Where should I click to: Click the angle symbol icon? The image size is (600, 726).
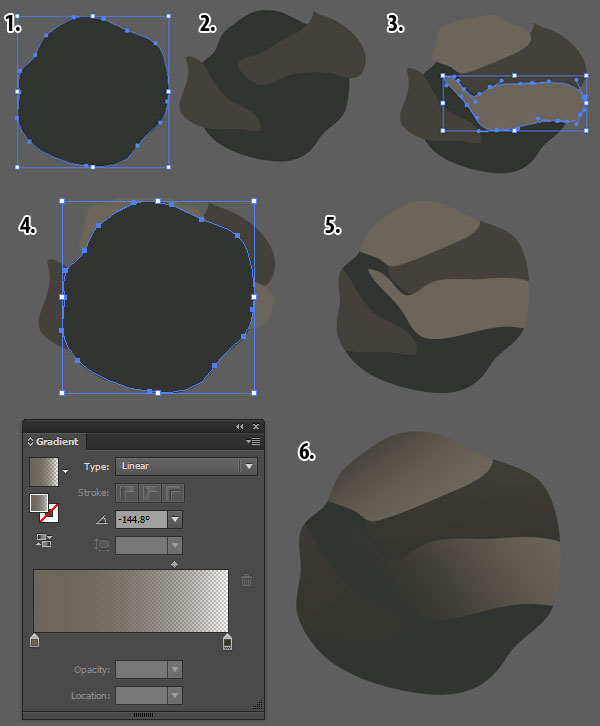(102, 520)
